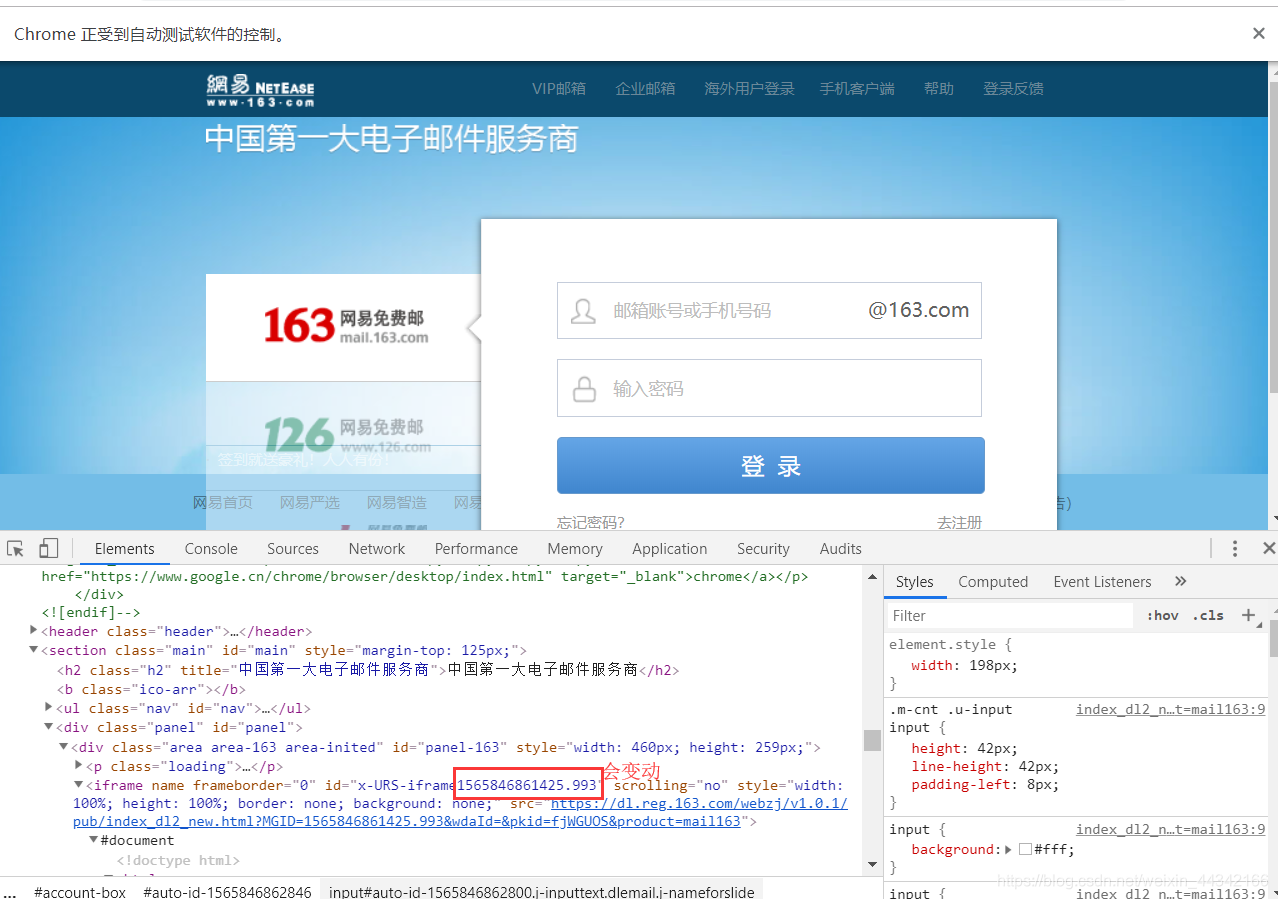The width and height of the screenshot is (1278, 899).
Task: Open the Audits tab
Action: (840, 548)
